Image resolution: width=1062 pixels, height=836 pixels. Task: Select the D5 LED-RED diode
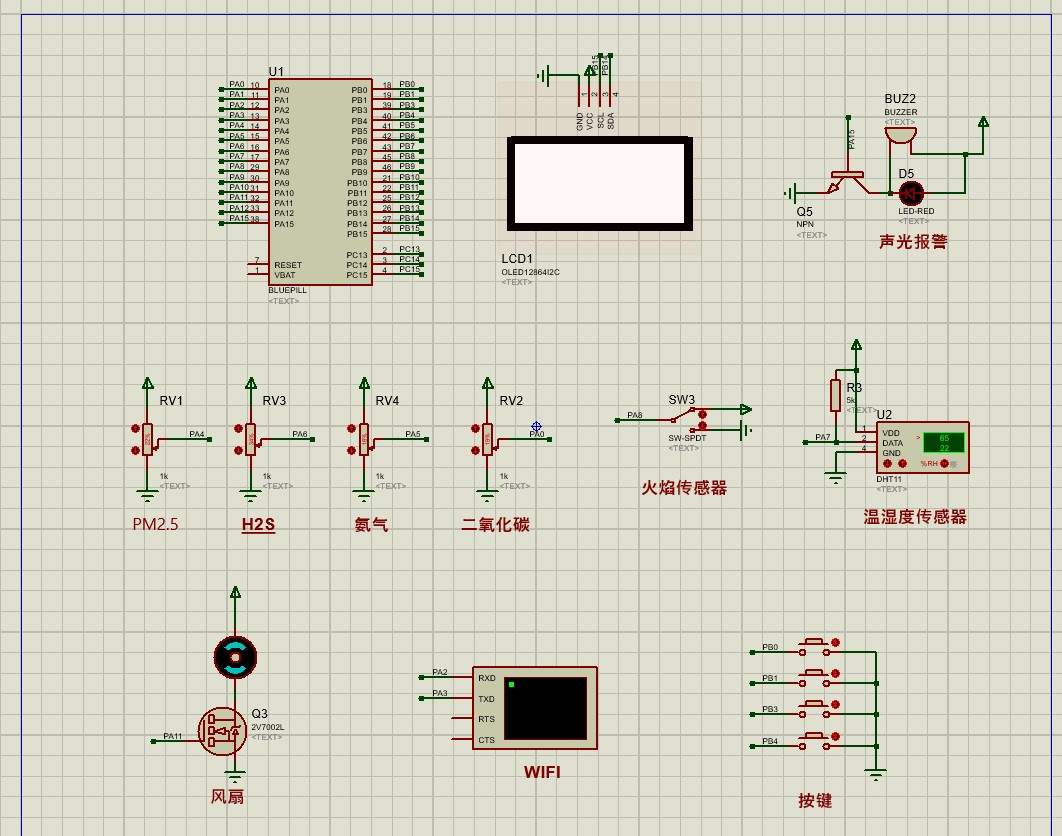(911, 193)
